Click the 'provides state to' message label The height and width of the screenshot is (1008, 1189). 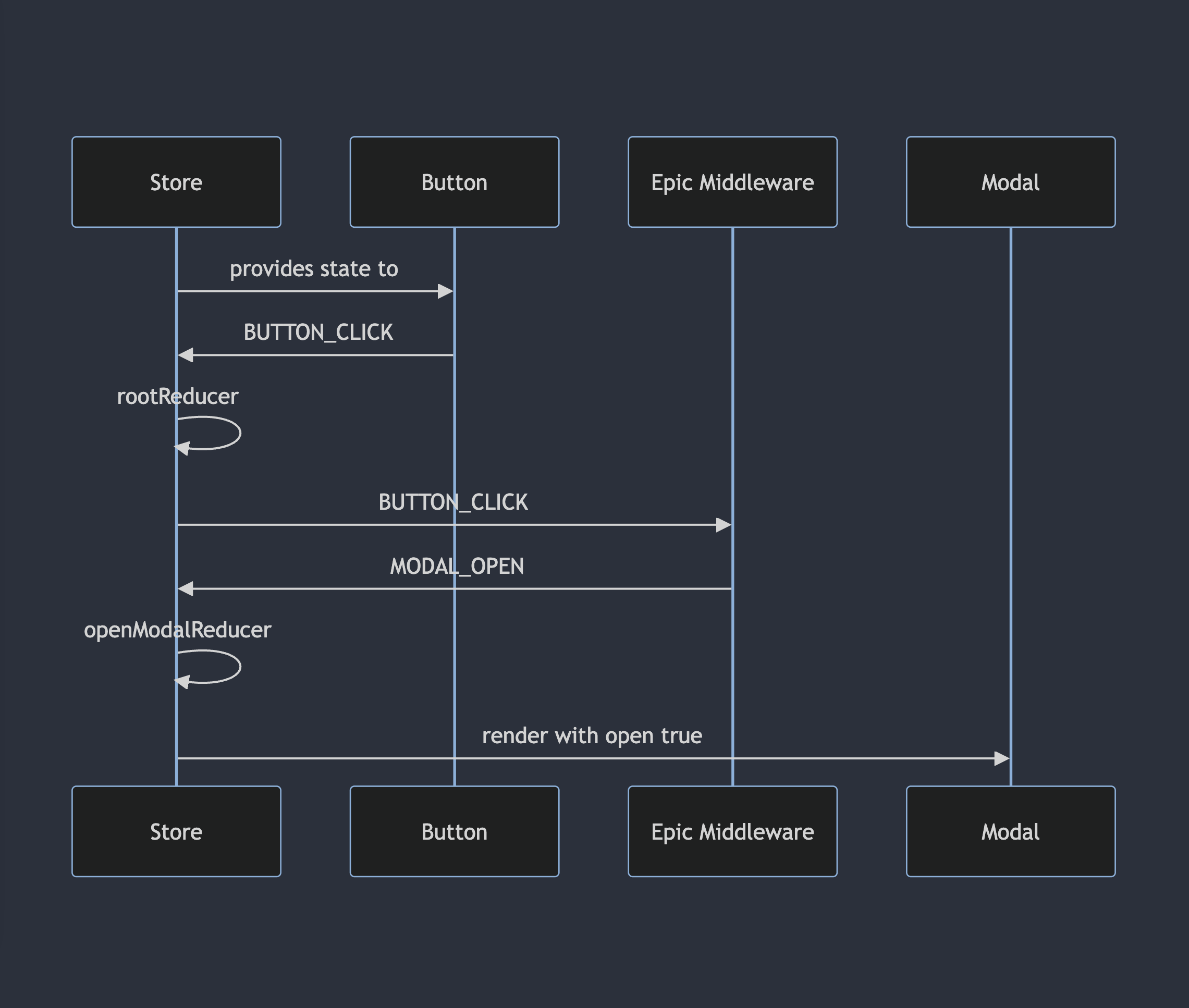coord(314,268)
